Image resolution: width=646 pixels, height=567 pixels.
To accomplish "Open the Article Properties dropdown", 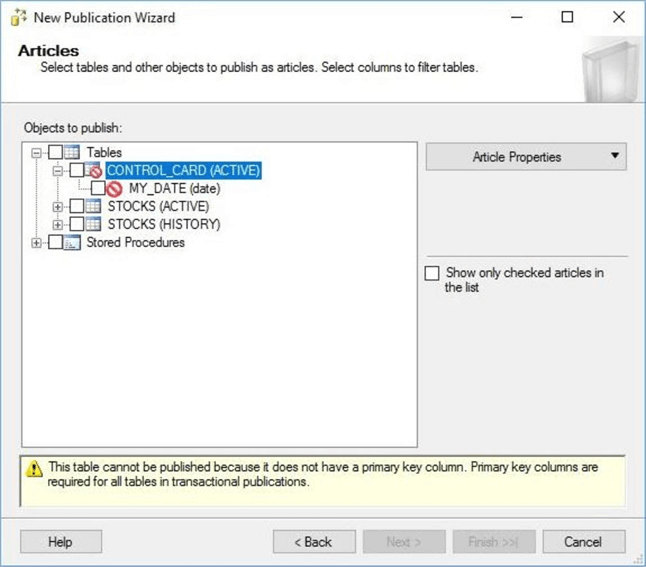I will click(x=526, y=157).
